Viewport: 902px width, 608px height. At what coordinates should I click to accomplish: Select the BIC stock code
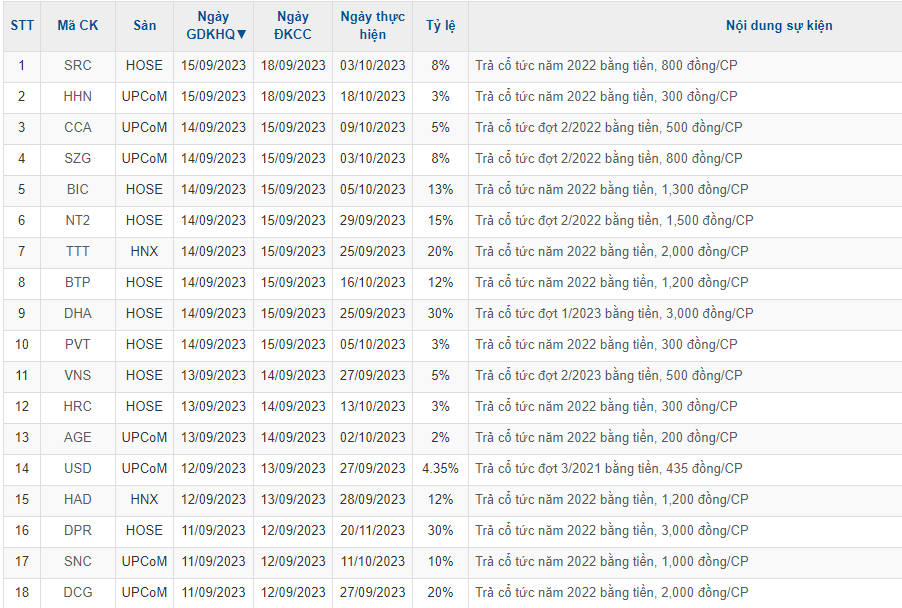tap(77, 190)
